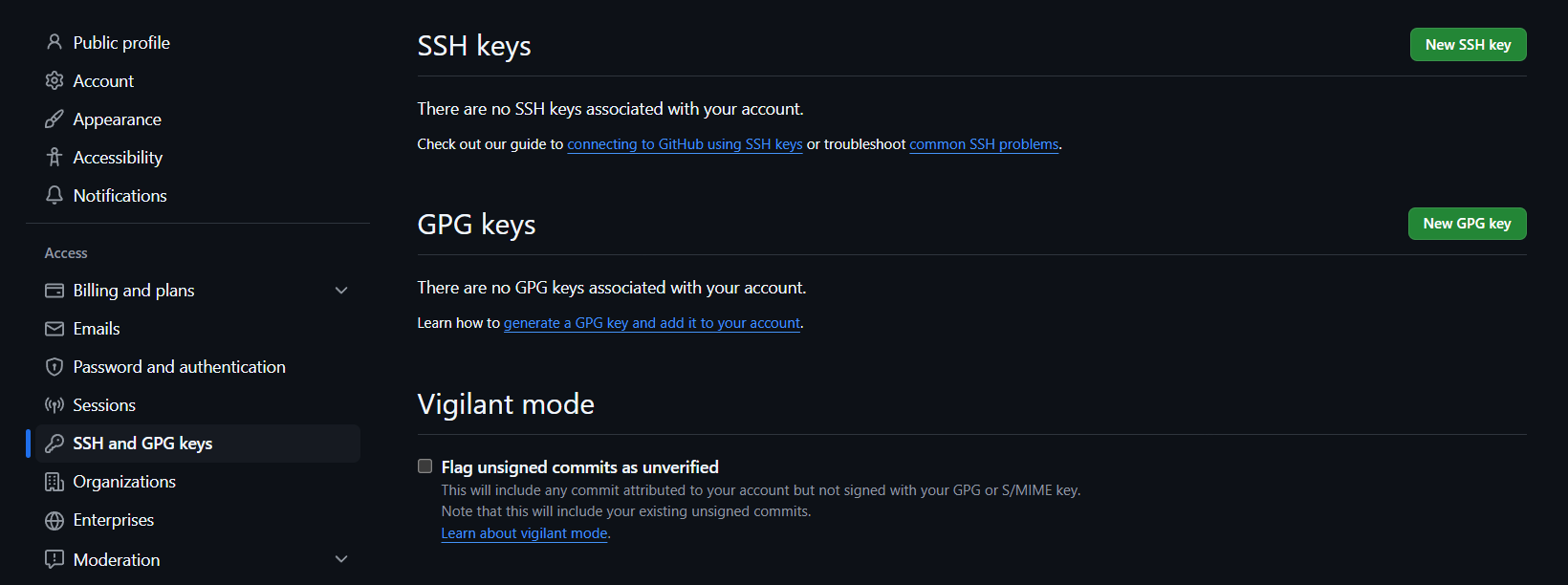Screen dimensions: 1568x585
Task: Click the credit card icon beside Billing
Action: tap(54, 290)
